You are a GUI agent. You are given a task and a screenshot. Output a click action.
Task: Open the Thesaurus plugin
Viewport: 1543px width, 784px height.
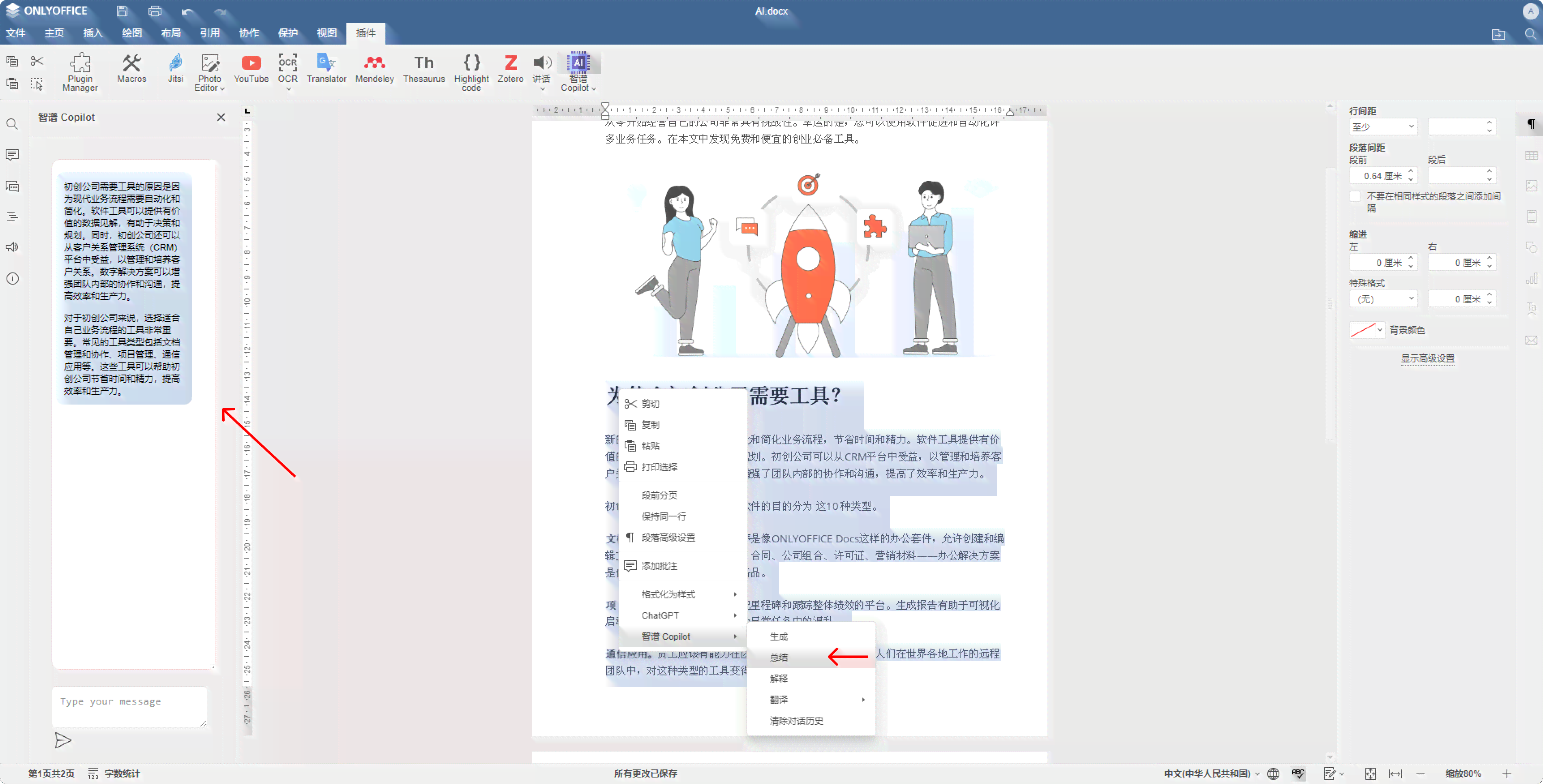(x=423, y=68)
